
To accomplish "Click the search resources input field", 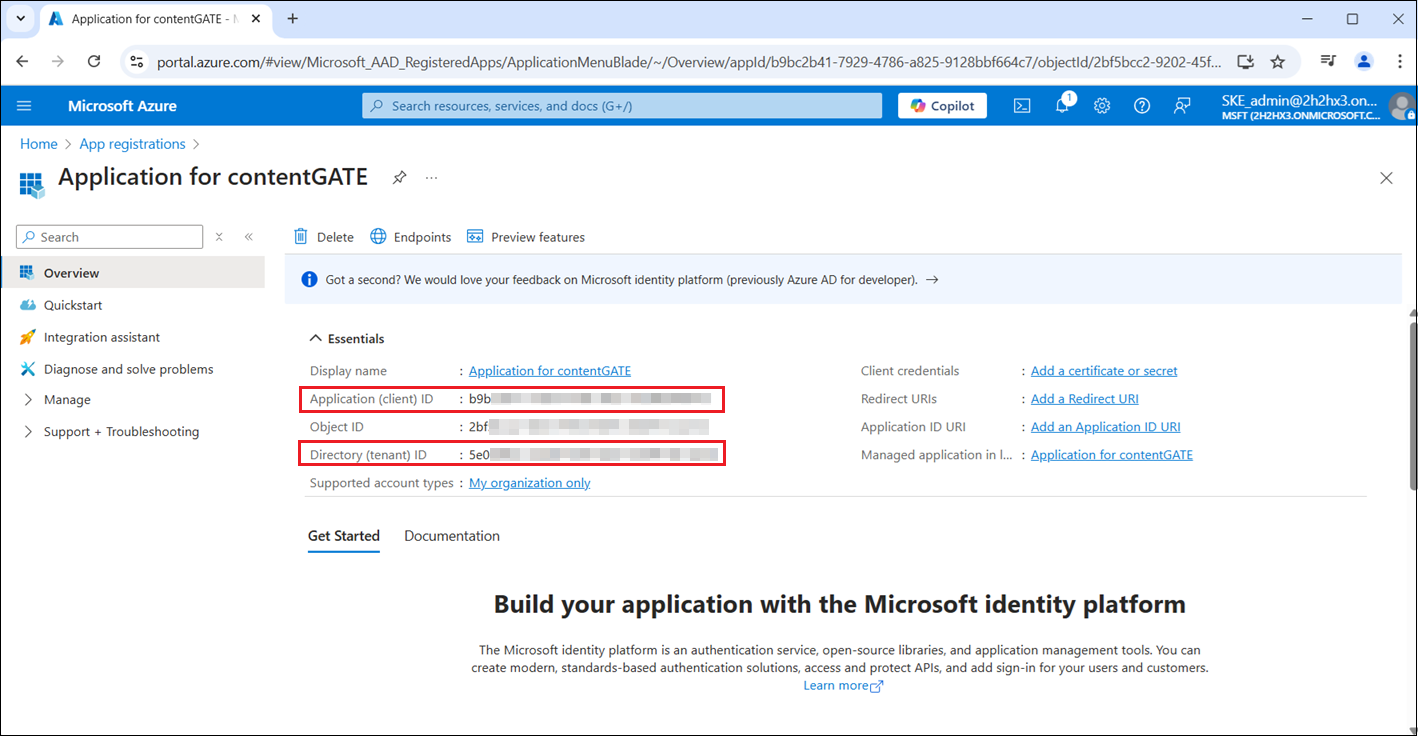I will pos(622,106).
